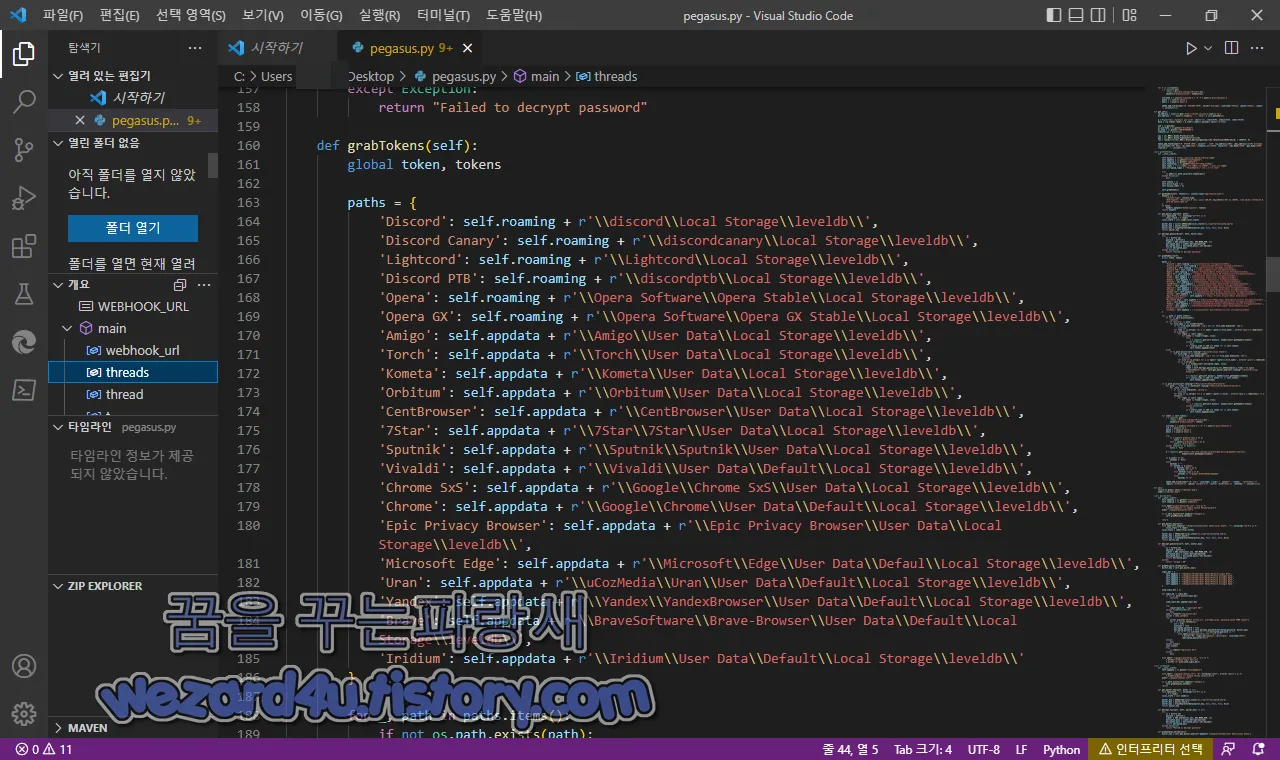Screen dimensions: 1280x760
Task: Close pegasus.py in open editors list
Action: point(80,120)
